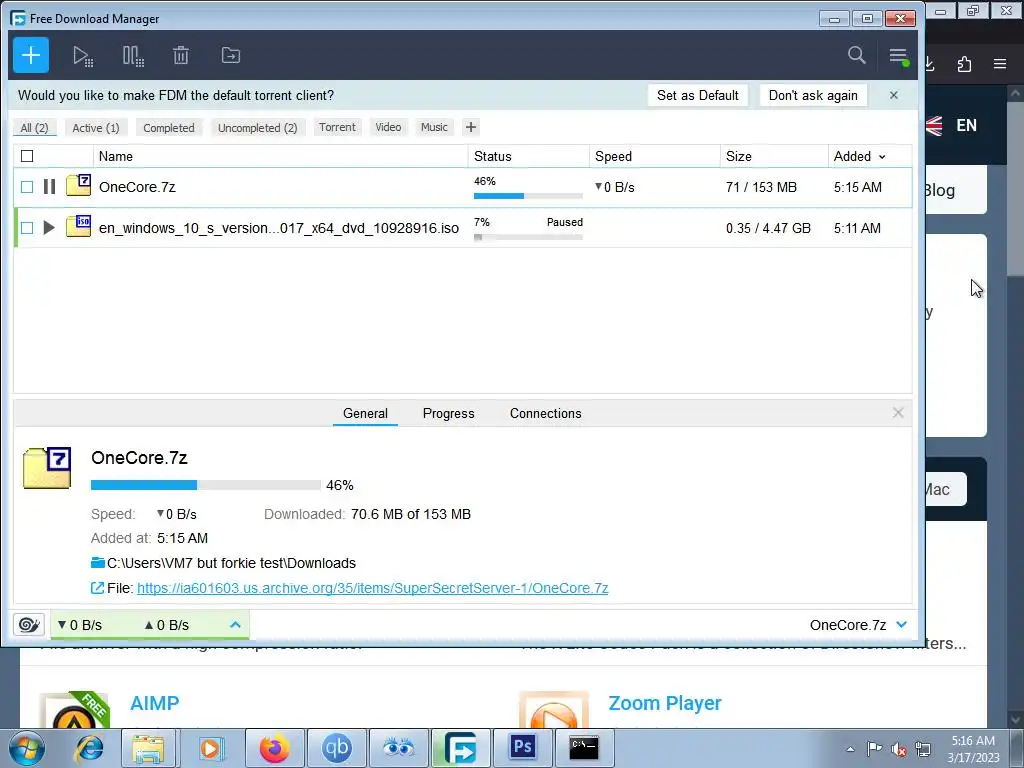Screen dimensions: 1024x768
Task: Open Zoom Player link on webpage
Action: 665,703
